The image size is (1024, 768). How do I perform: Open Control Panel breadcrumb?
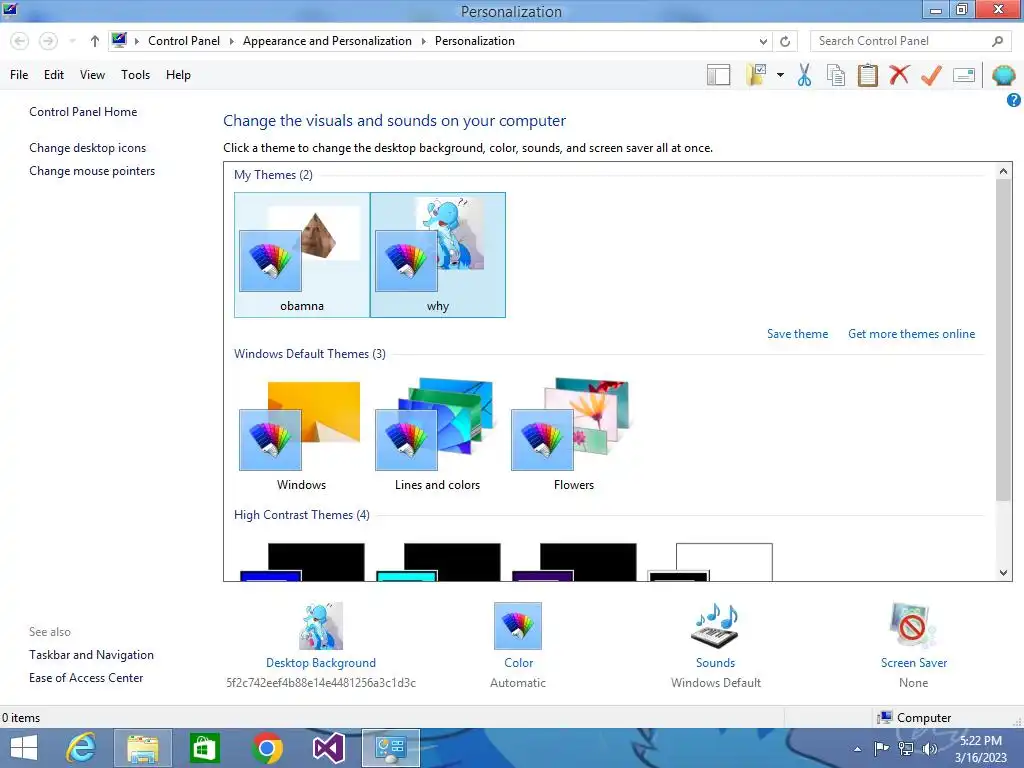[184, 41]
